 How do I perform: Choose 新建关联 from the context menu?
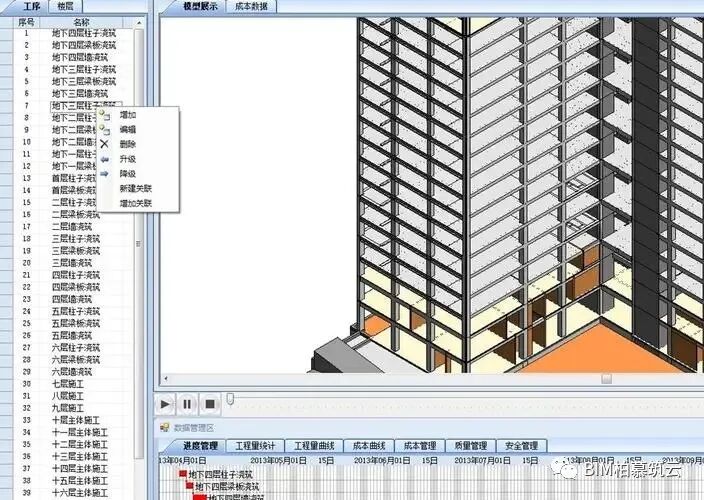136,189
